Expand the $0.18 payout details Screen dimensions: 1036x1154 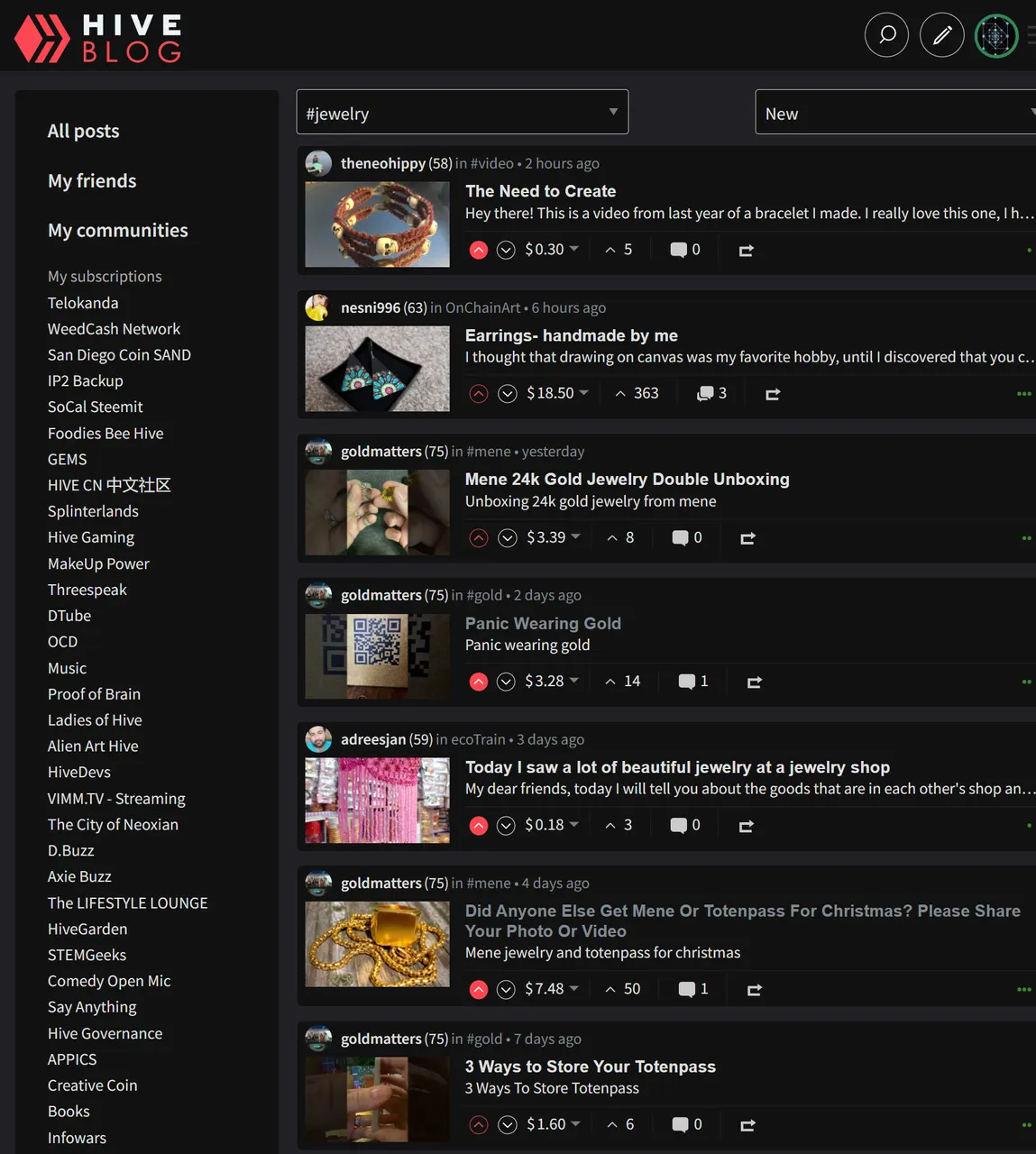552,825
